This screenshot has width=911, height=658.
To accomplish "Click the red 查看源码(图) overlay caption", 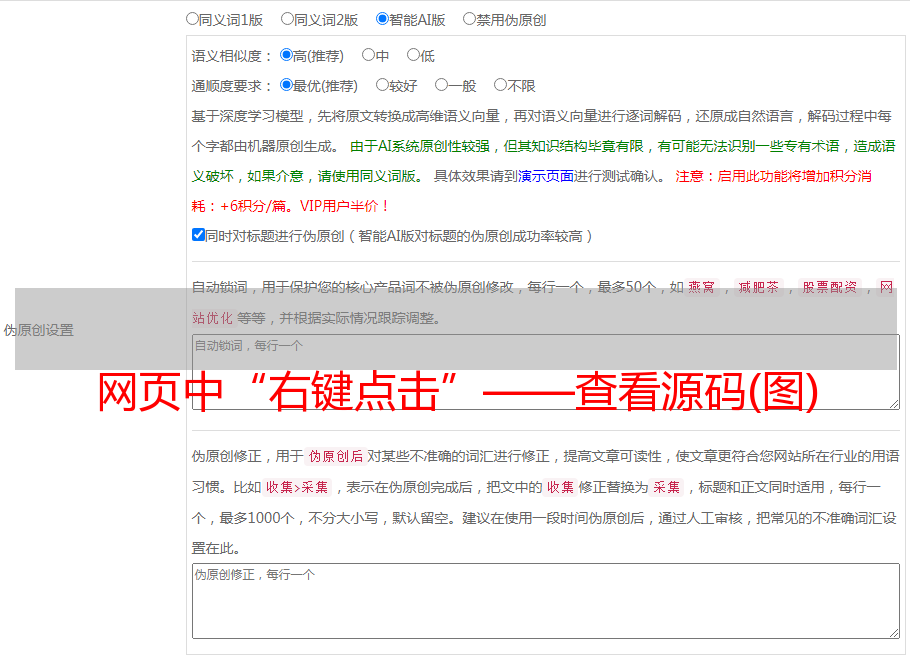I will [458, 393].
